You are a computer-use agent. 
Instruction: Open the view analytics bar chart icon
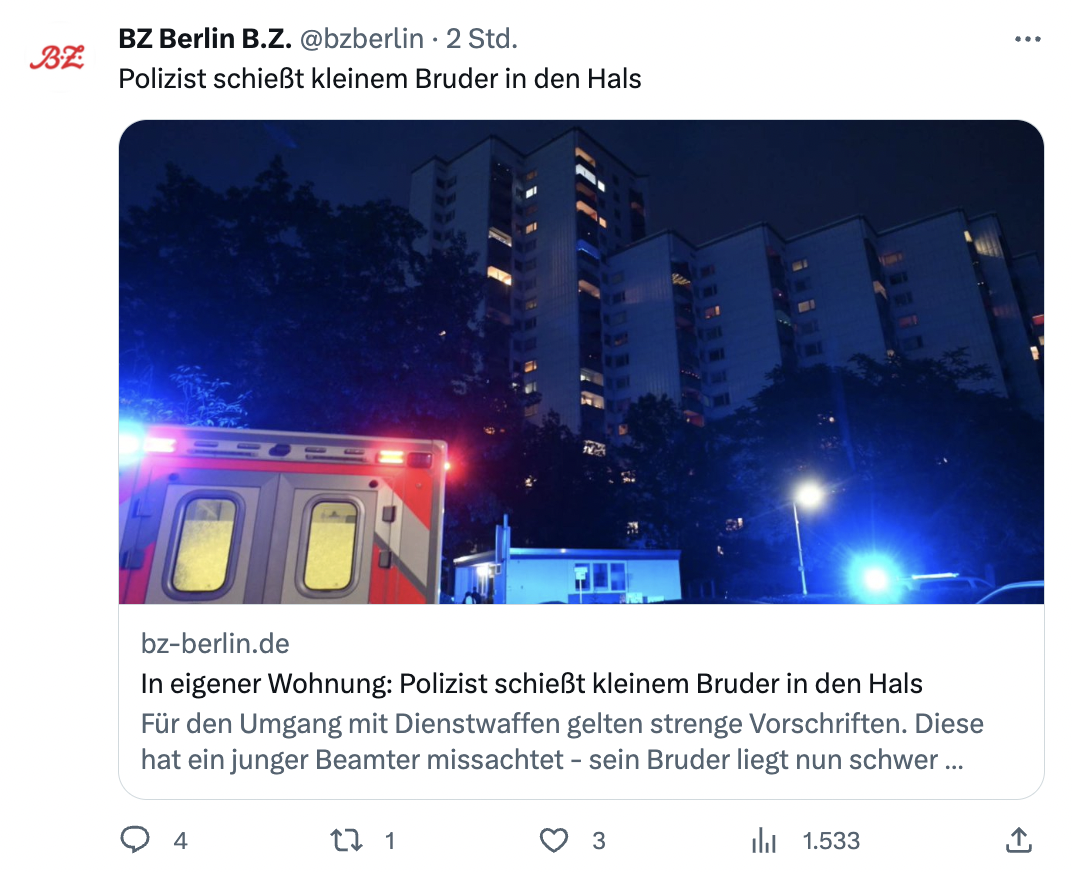coord(764,840)
